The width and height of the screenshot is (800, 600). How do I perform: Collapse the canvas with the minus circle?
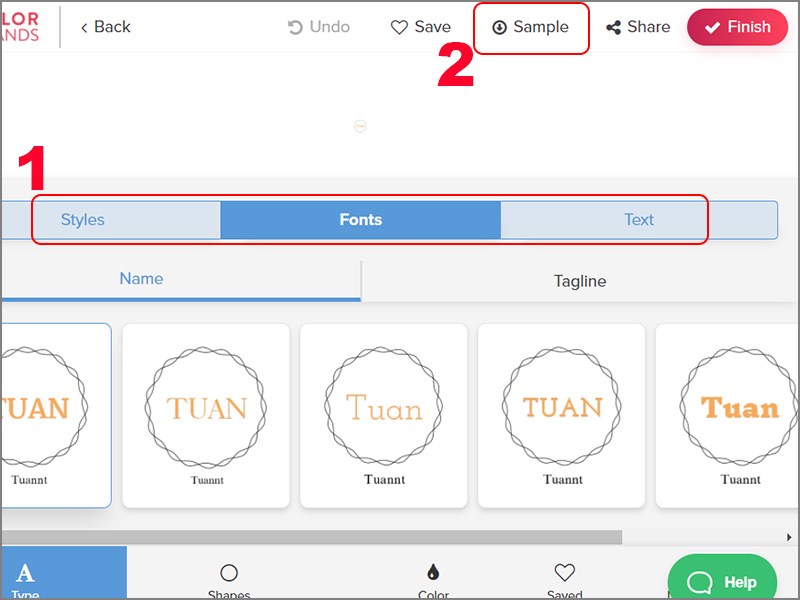pos(360,125)
